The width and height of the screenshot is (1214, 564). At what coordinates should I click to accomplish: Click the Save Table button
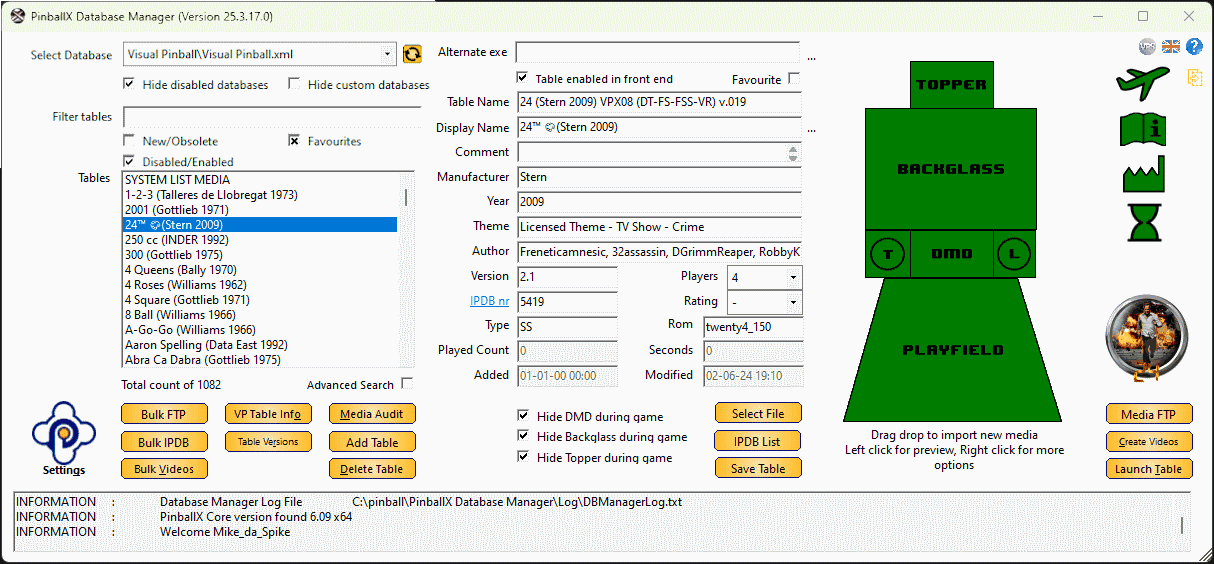coord(758,469)
